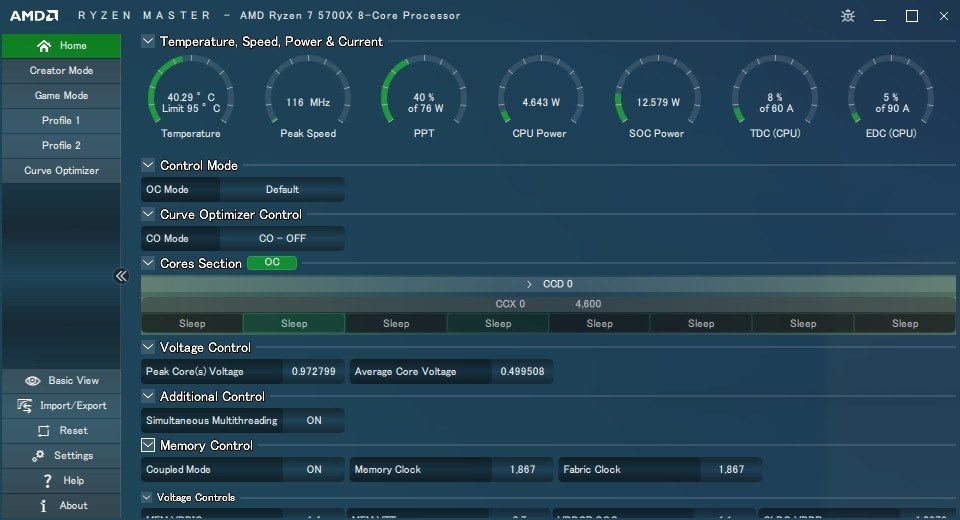Click the Import/Export icon
960x520 pixels.
point(24,405)
